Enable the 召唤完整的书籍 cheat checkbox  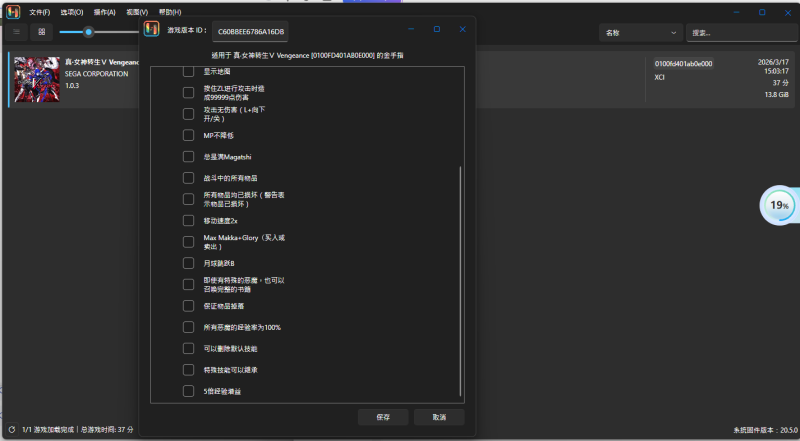coord(188,284)
